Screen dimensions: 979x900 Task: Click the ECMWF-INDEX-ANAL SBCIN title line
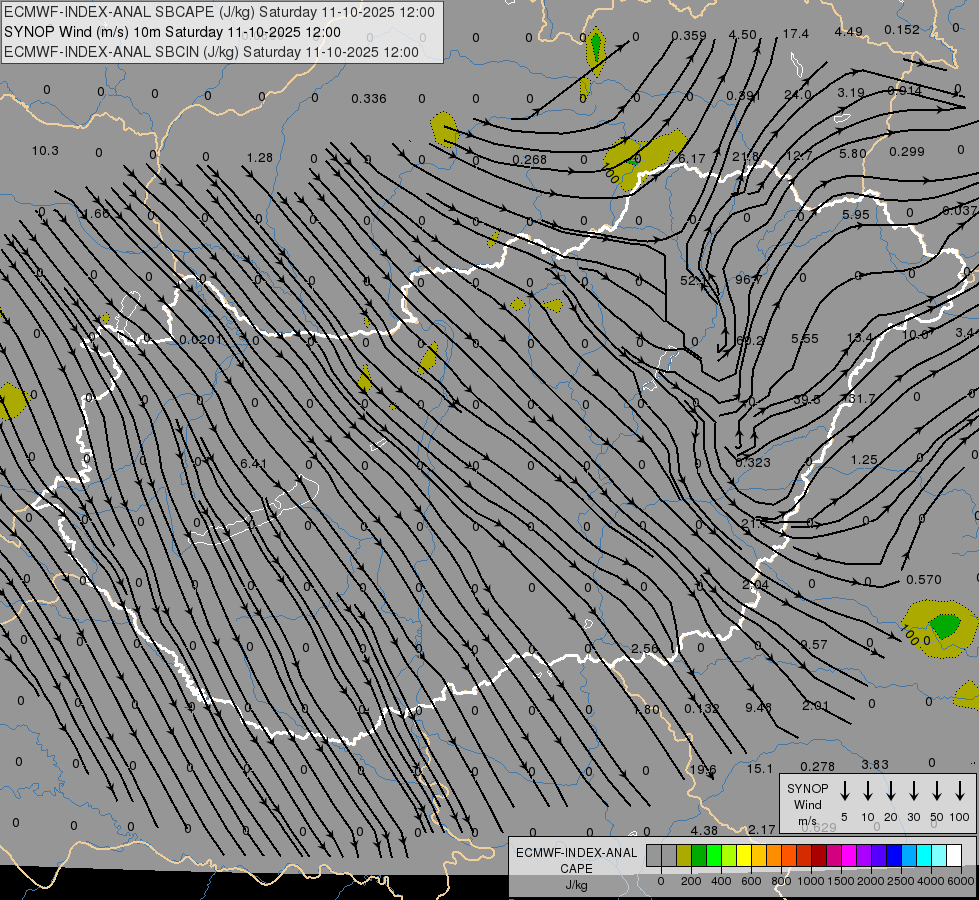pyautogui.click(x=211, y=51)
